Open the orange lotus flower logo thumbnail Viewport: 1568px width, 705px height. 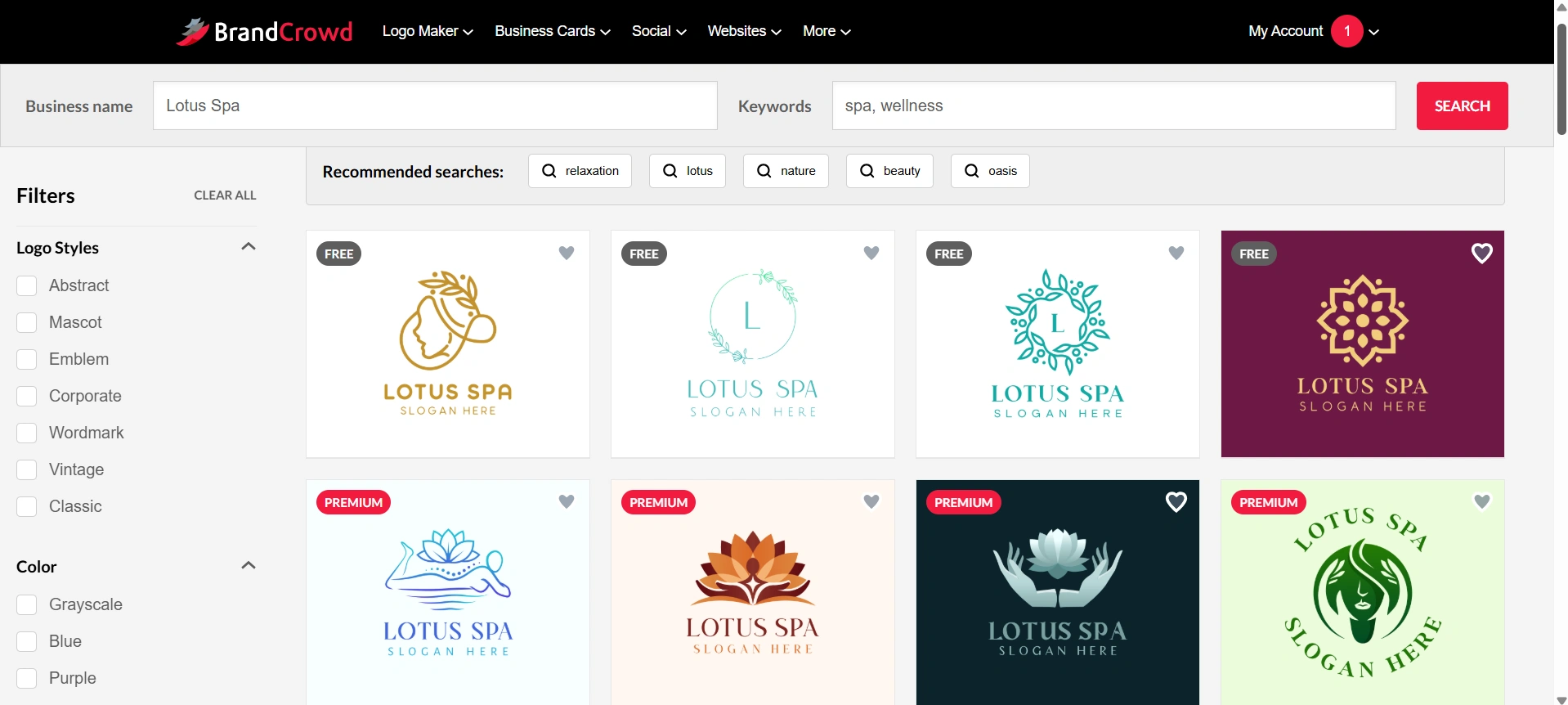pyautogui.click(x=753, y=592)
